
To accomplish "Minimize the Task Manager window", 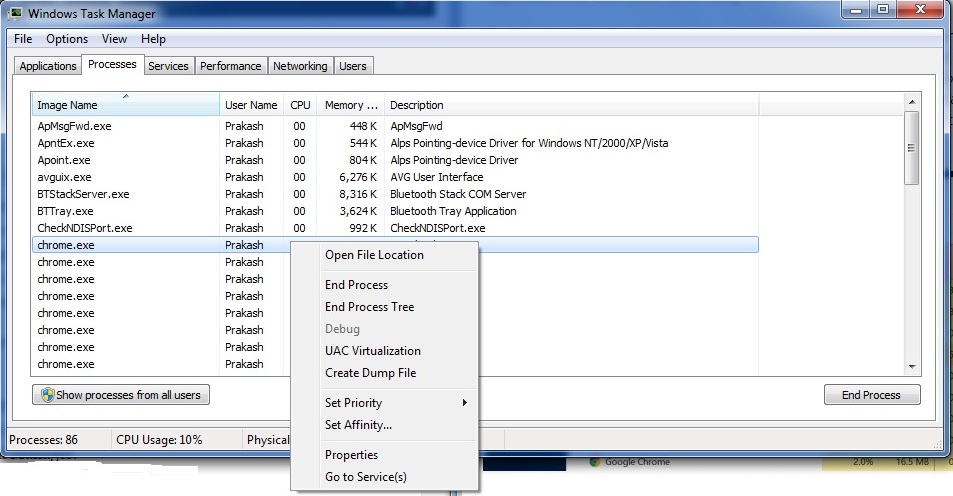I will (x=856, y=10).
